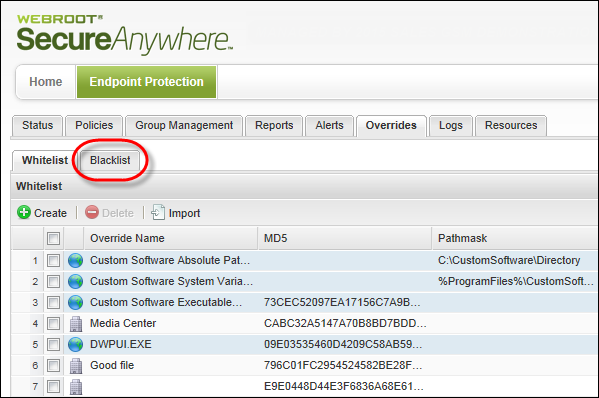Tick the Good file row checkbox
This screenshot has width=599, height=398.
click(x=53, y=366)
